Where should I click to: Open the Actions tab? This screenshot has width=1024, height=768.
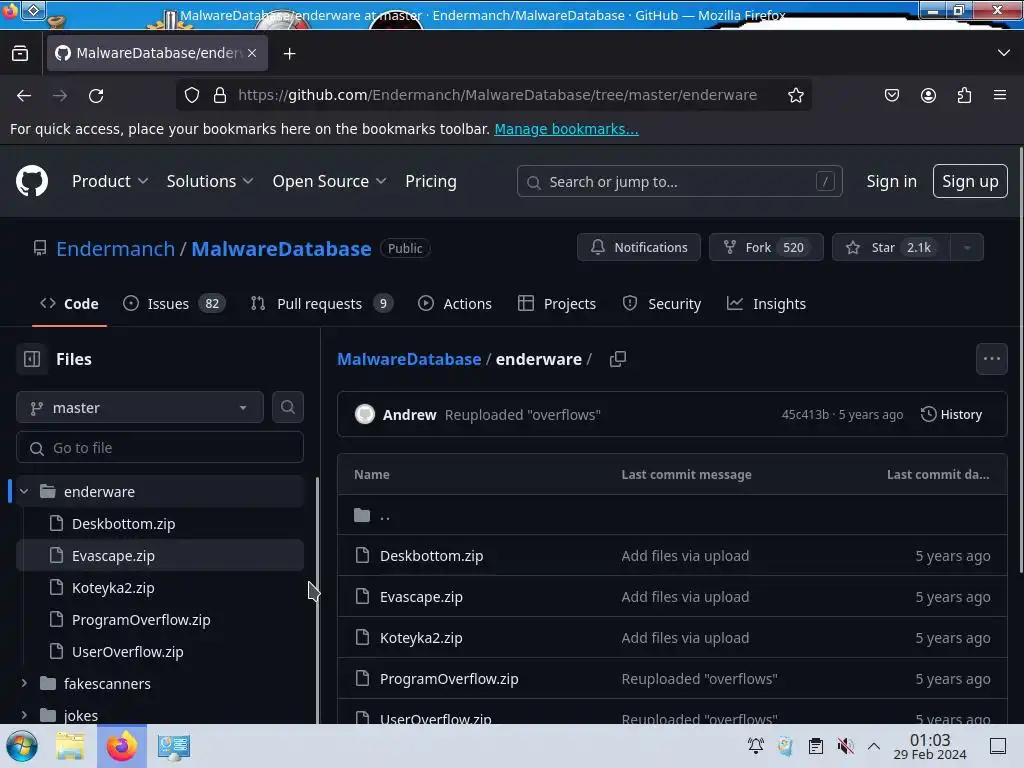point(455,304)
